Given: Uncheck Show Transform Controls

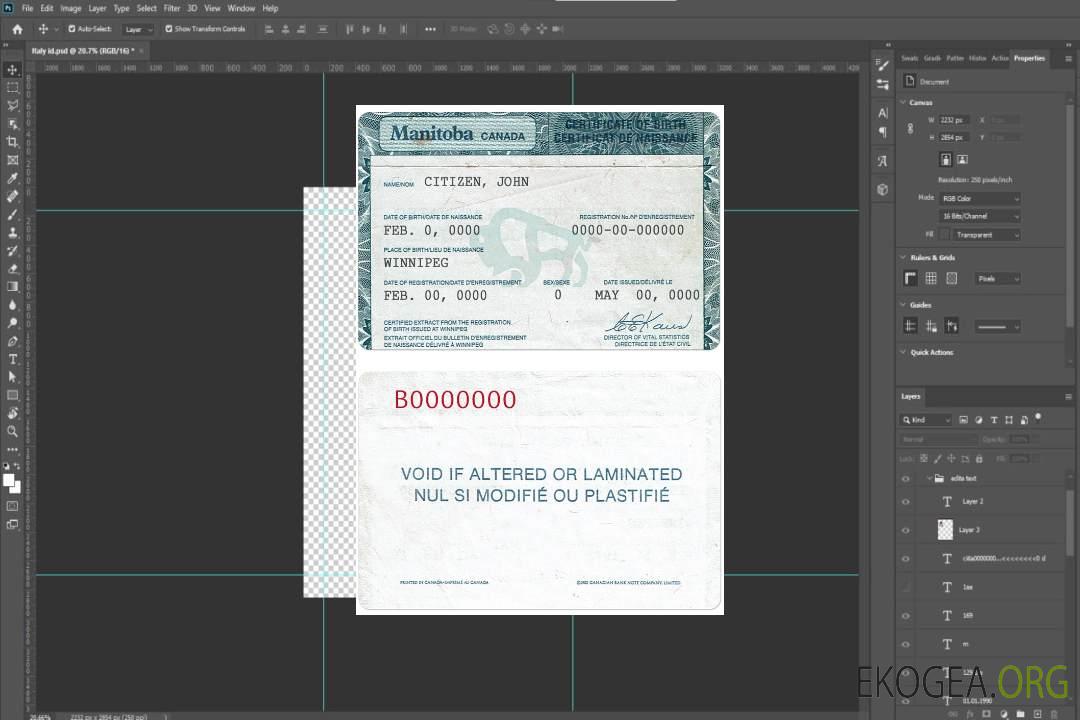Looking at the screenshot, I should tap(168, 29).
